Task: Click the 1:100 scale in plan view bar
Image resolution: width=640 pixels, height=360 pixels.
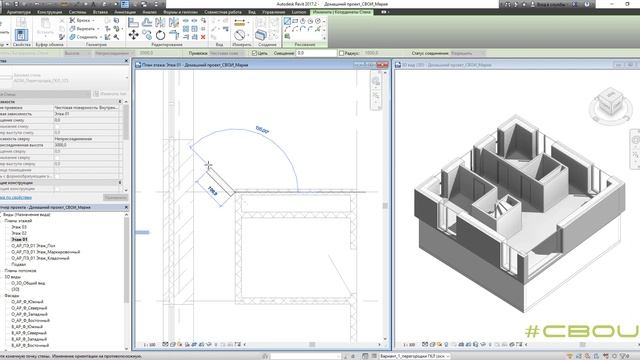Action: point(149,345)
